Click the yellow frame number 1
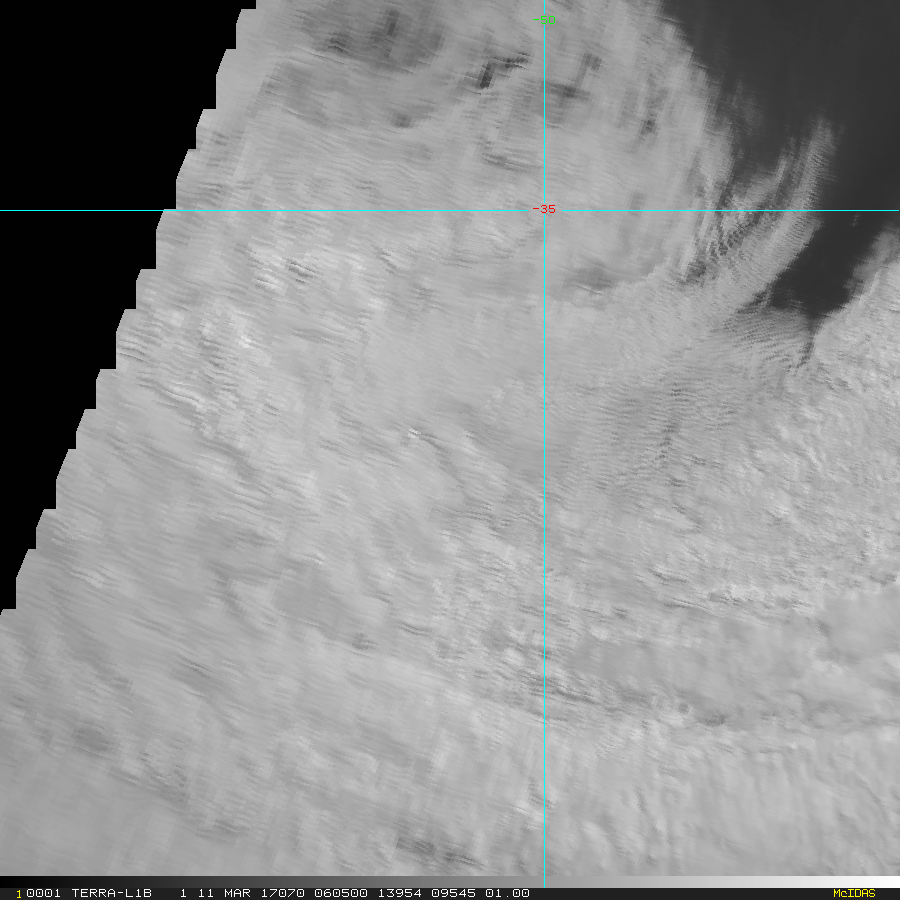 (x=19, y=894)
